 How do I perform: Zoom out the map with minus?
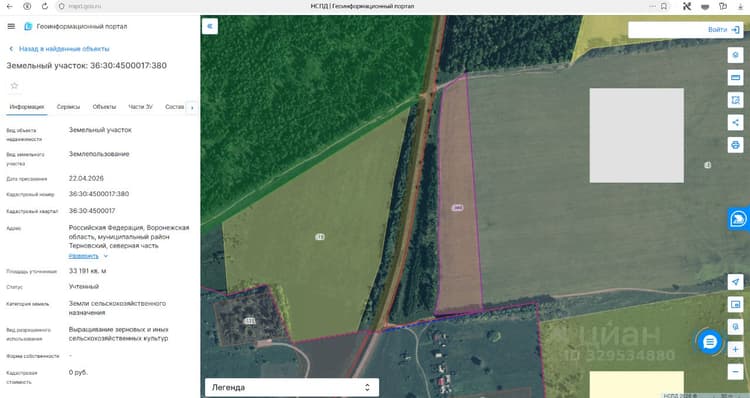(x=735, y=372)
